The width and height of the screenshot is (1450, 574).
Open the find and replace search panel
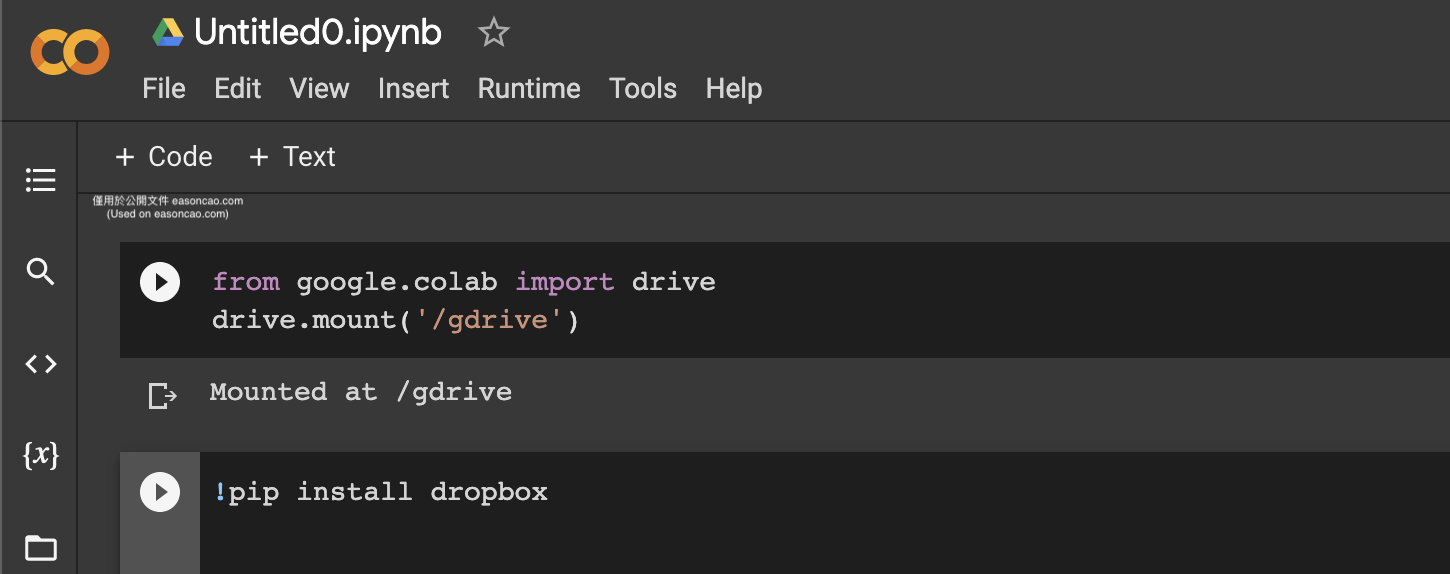point(40,272)
